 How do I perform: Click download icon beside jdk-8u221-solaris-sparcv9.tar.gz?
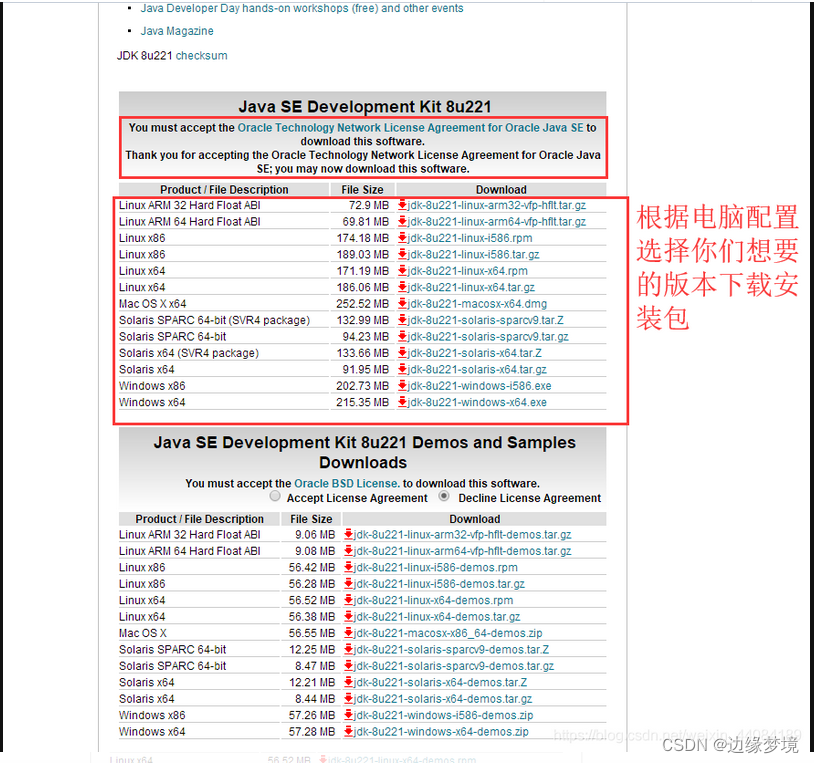pyautogui.click(x=402, y=337)
